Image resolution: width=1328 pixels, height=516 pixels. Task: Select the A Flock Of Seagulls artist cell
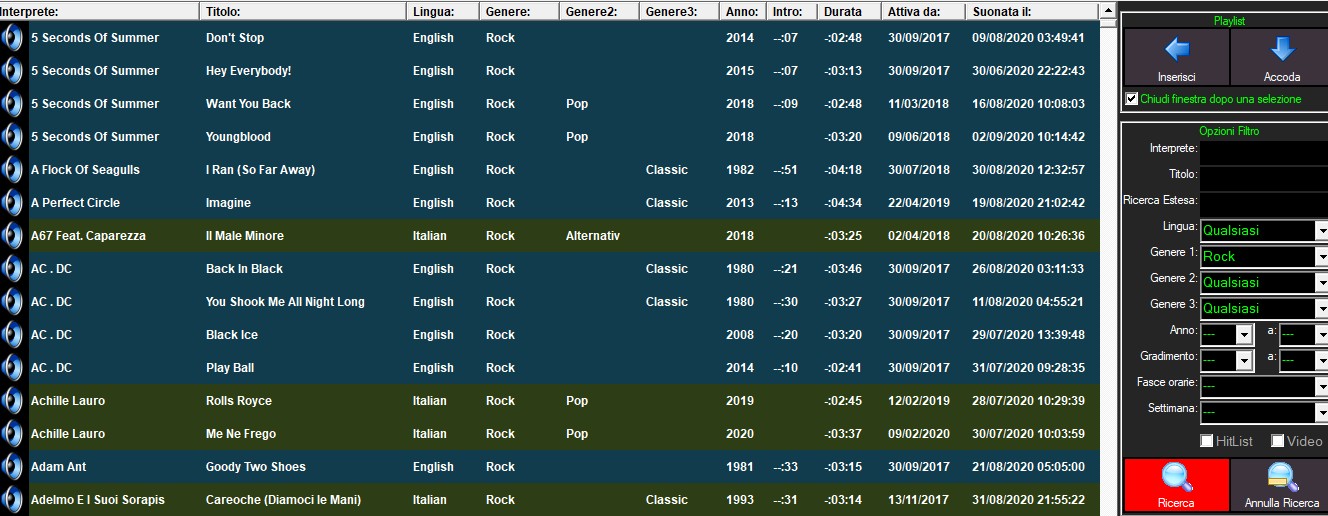[x=85, y=170]
